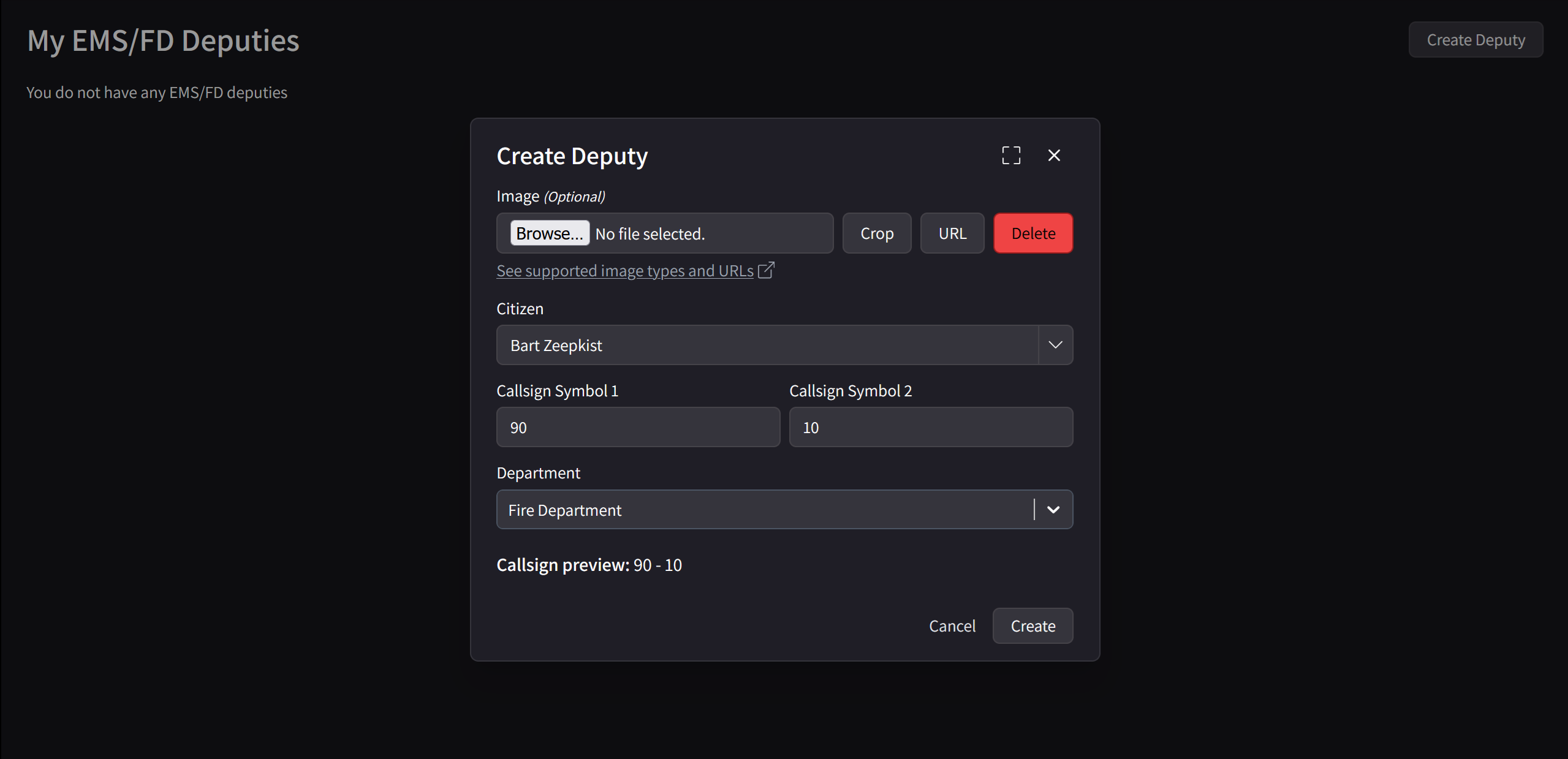Select the Bart Zeepkist citizen field
This screenshot has height=759, width=1568.
766,345
